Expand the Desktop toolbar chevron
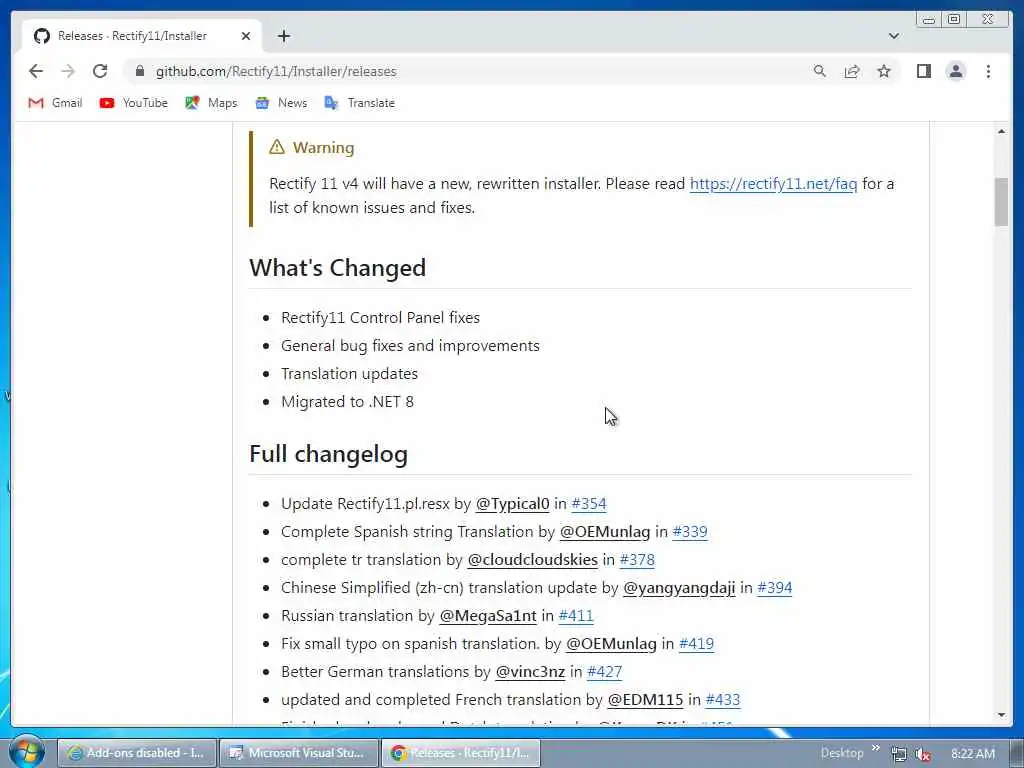This screenshot has width=1024, height=768. pos(875,748)
